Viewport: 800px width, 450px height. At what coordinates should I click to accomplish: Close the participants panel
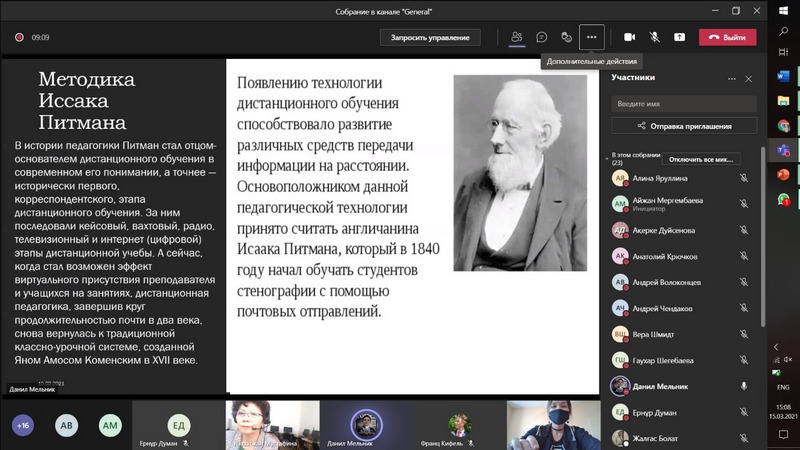point(748,79)
